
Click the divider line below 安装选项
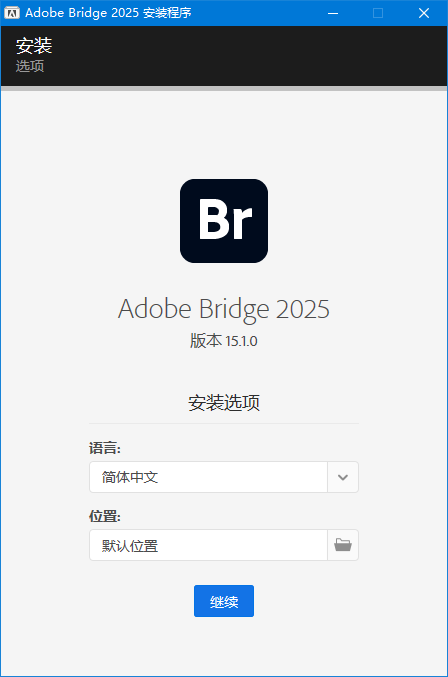[224, 424]
